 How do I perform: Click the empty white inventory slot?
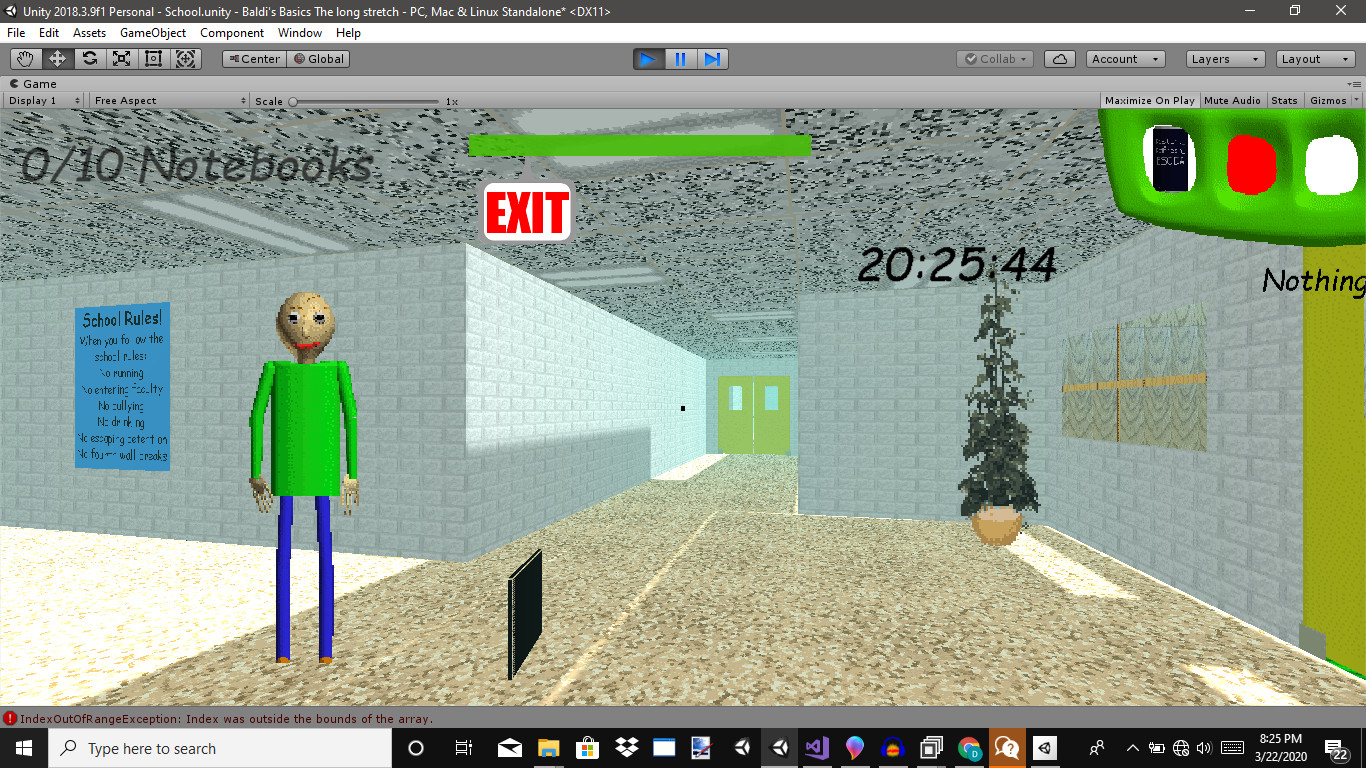point(1331,165)
